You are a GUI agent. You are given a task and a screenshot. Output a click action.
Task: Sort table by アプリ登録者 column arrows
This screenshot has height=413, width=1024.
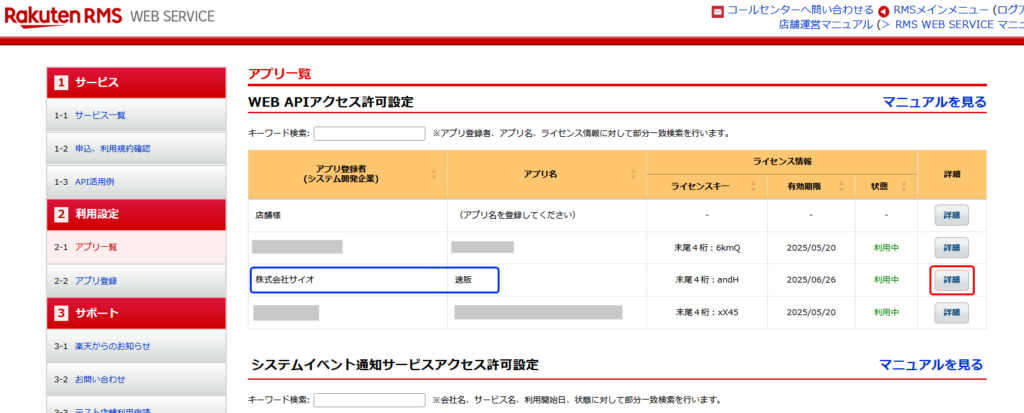(434, 174)
